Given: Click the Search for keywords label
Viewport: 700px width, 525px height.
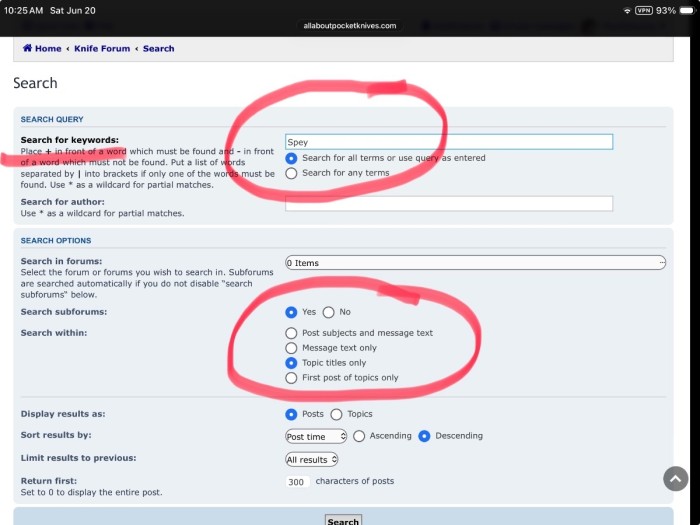Looking at the screenshot, I should tap(70, 140).
